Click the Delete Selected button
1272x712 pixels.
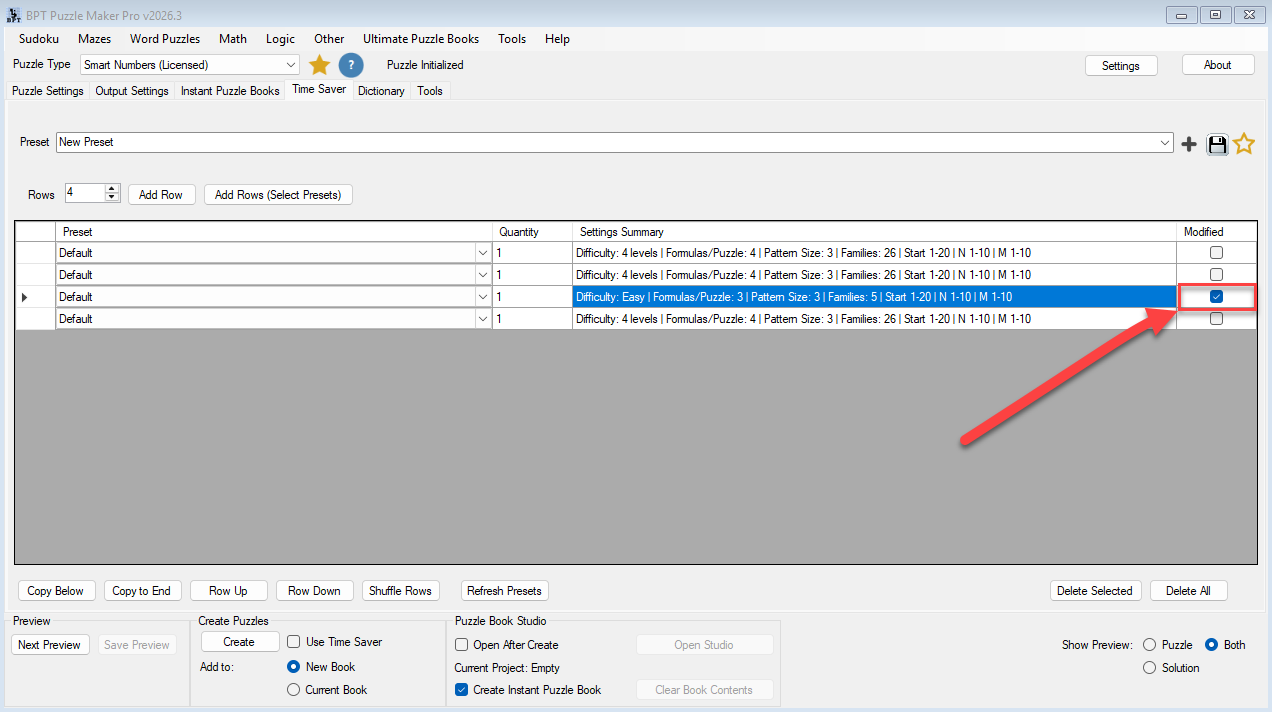pyautogui.click(x=1095, y=591)
